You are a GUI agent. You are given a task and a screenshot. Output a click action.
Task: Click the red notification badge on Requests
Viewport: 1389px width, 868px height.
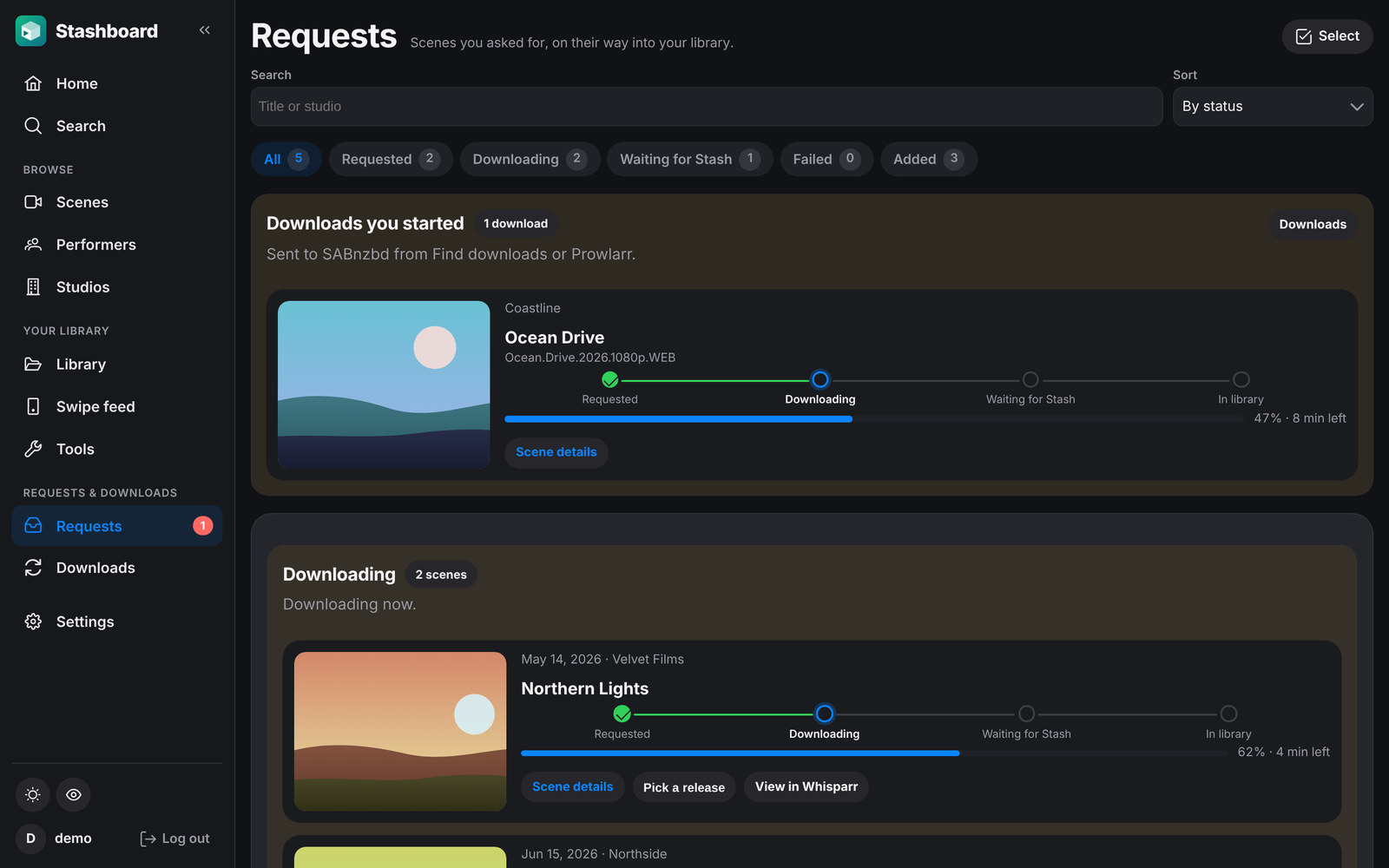point(202,526)
